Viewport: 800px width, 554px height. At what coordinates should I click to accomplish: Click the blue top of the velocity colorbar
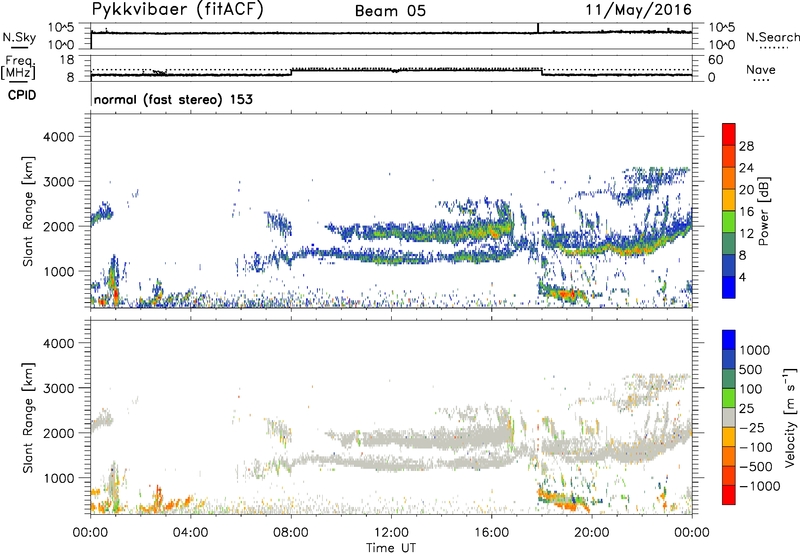click(x=729, y=340)
